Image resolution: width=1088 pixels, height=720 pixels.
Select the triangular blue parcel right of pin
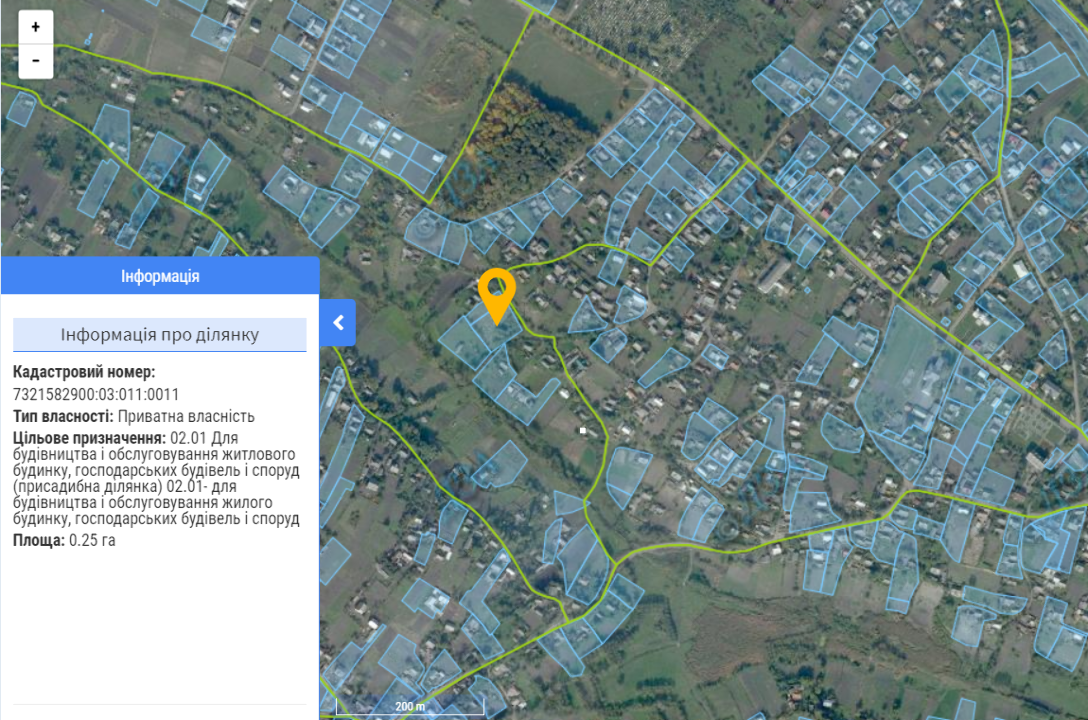pos(587,318)
